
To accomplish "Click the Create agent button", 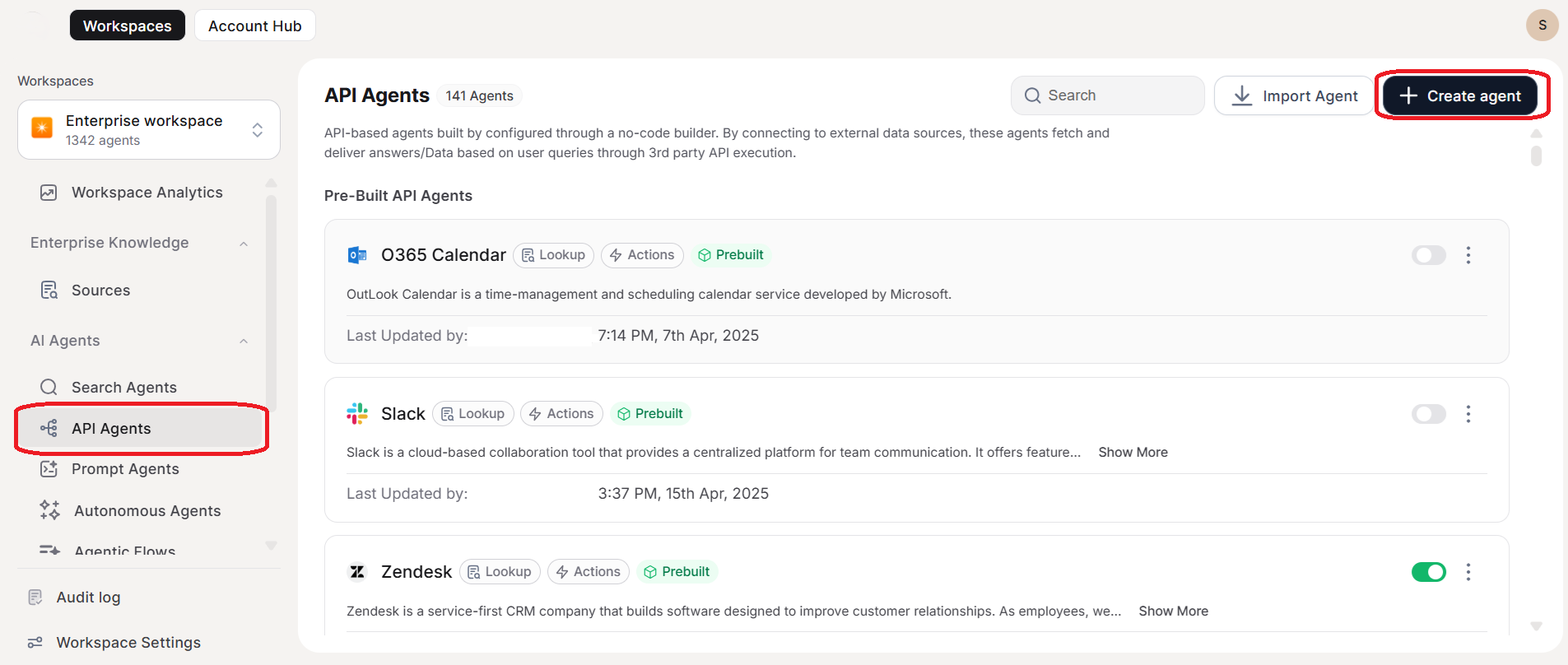I will click(1459, 96).
